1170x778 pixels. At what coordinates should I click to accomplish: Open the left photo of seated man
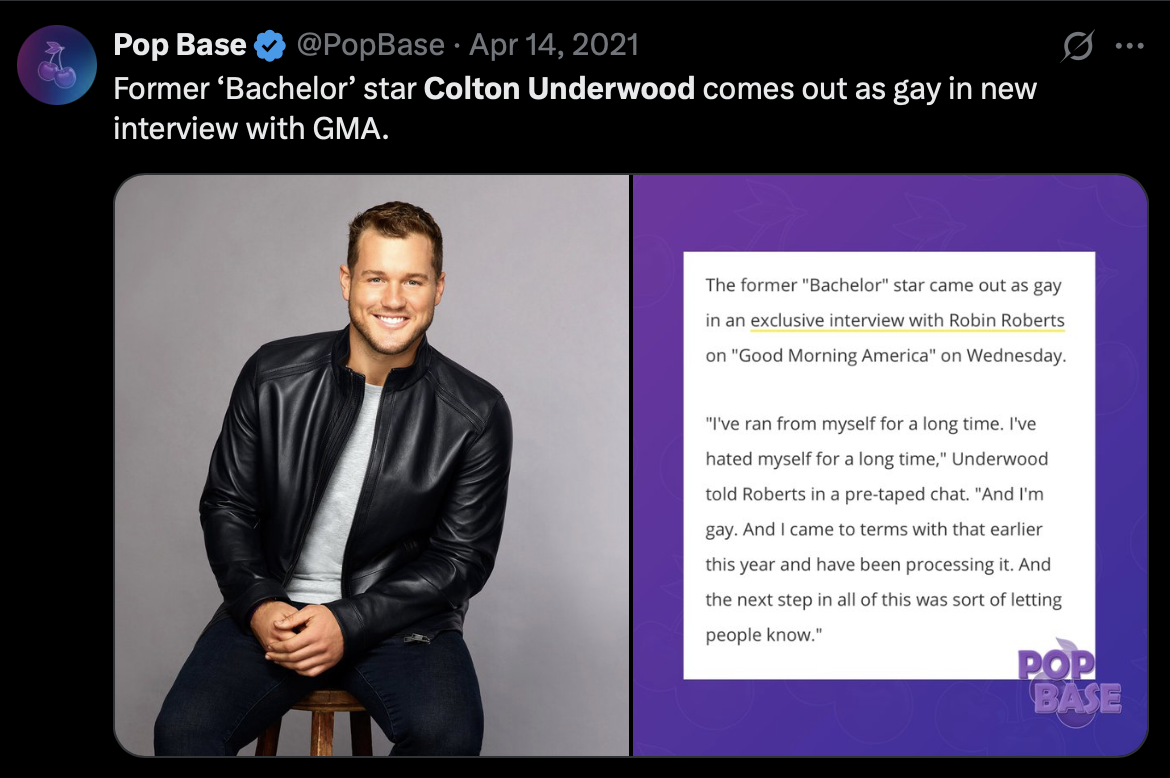tap(371, 465)
